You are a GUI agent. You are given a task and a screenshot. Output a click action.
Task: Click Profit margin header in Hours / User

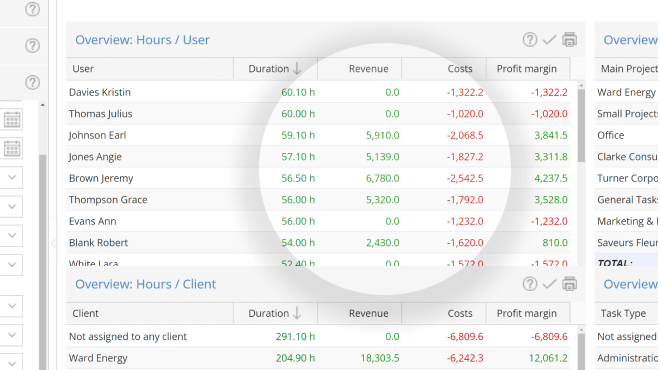tap(528, 69)
